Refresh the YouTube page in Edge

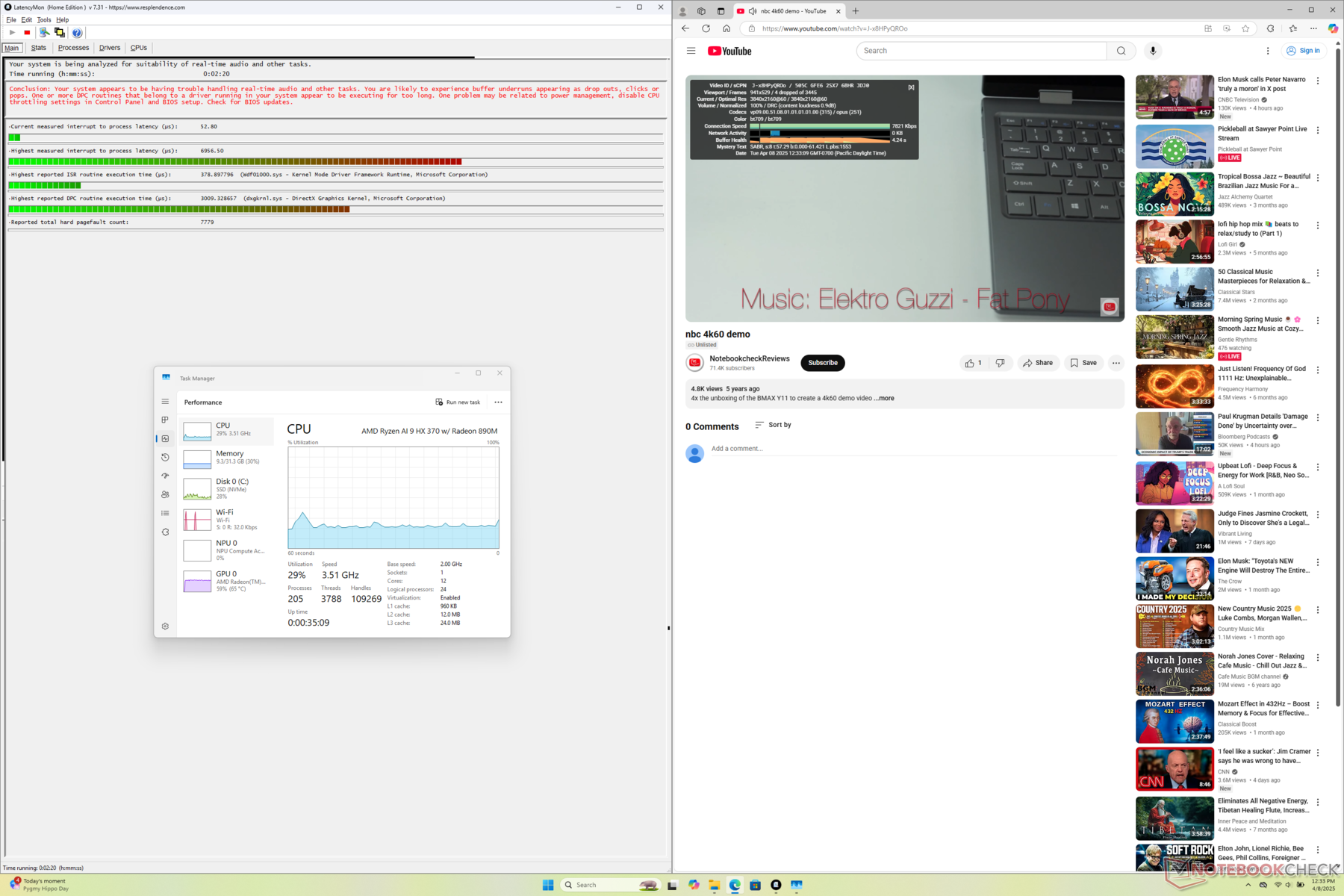706,28
